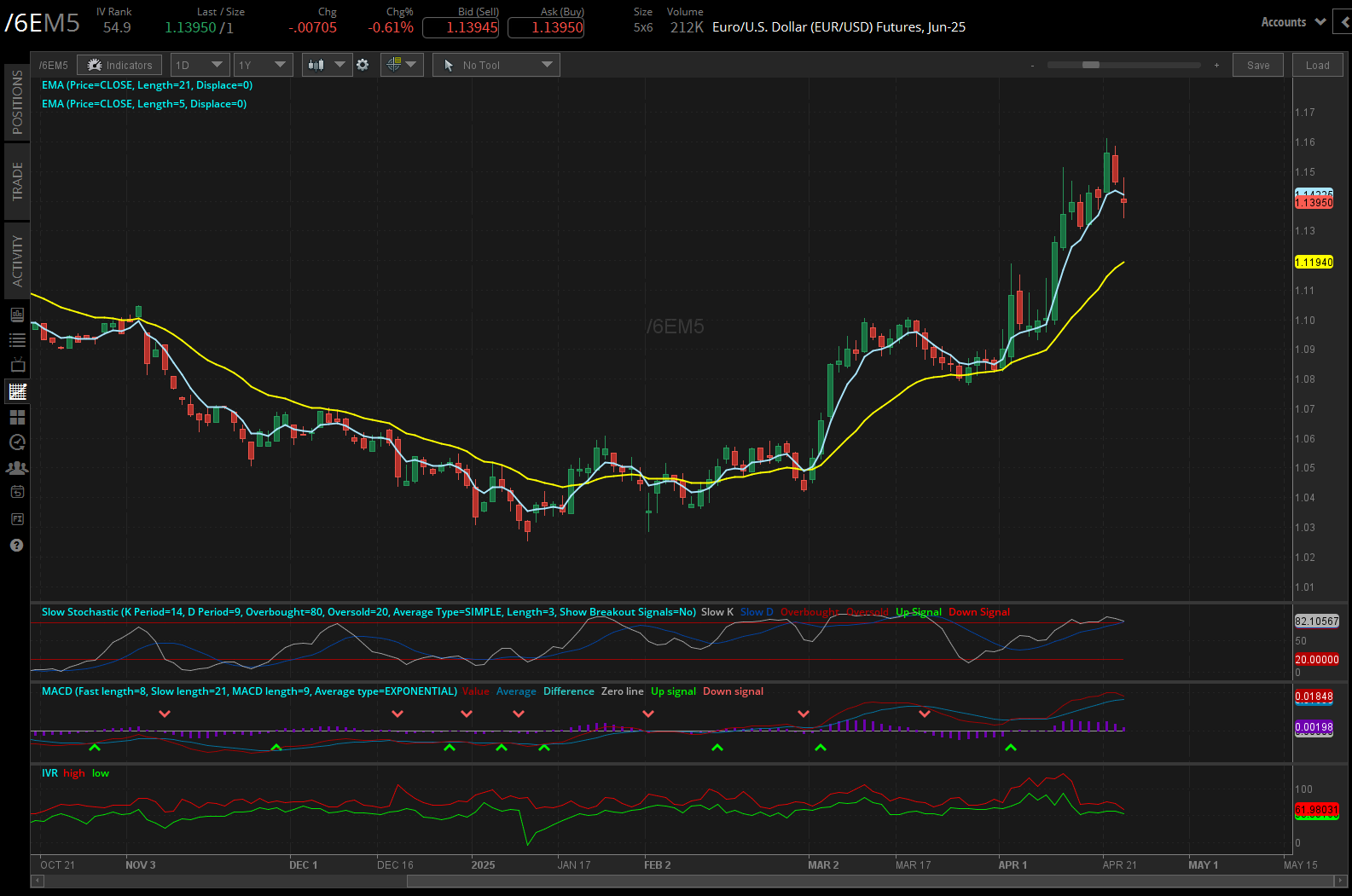Click the yellow 1.11940 price axis label

1314,263
